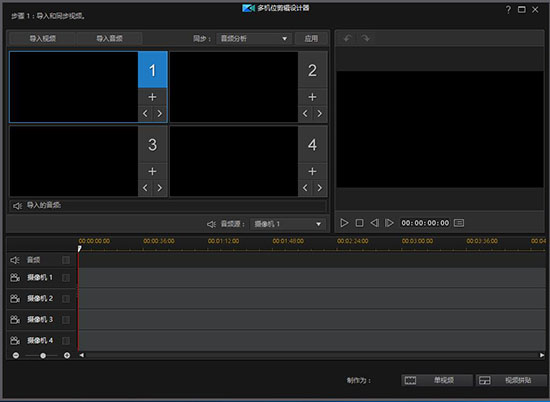Click the timeline zoom slider handle

tap(43, 355)
